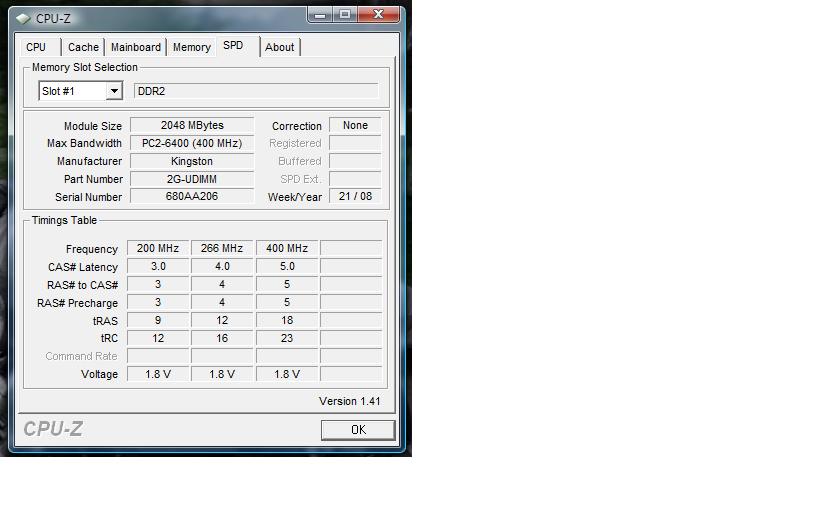Click the 1.8 V voltage under 200 MHz
The width and height of the screenshot is (840, 525).
(158, 374)
